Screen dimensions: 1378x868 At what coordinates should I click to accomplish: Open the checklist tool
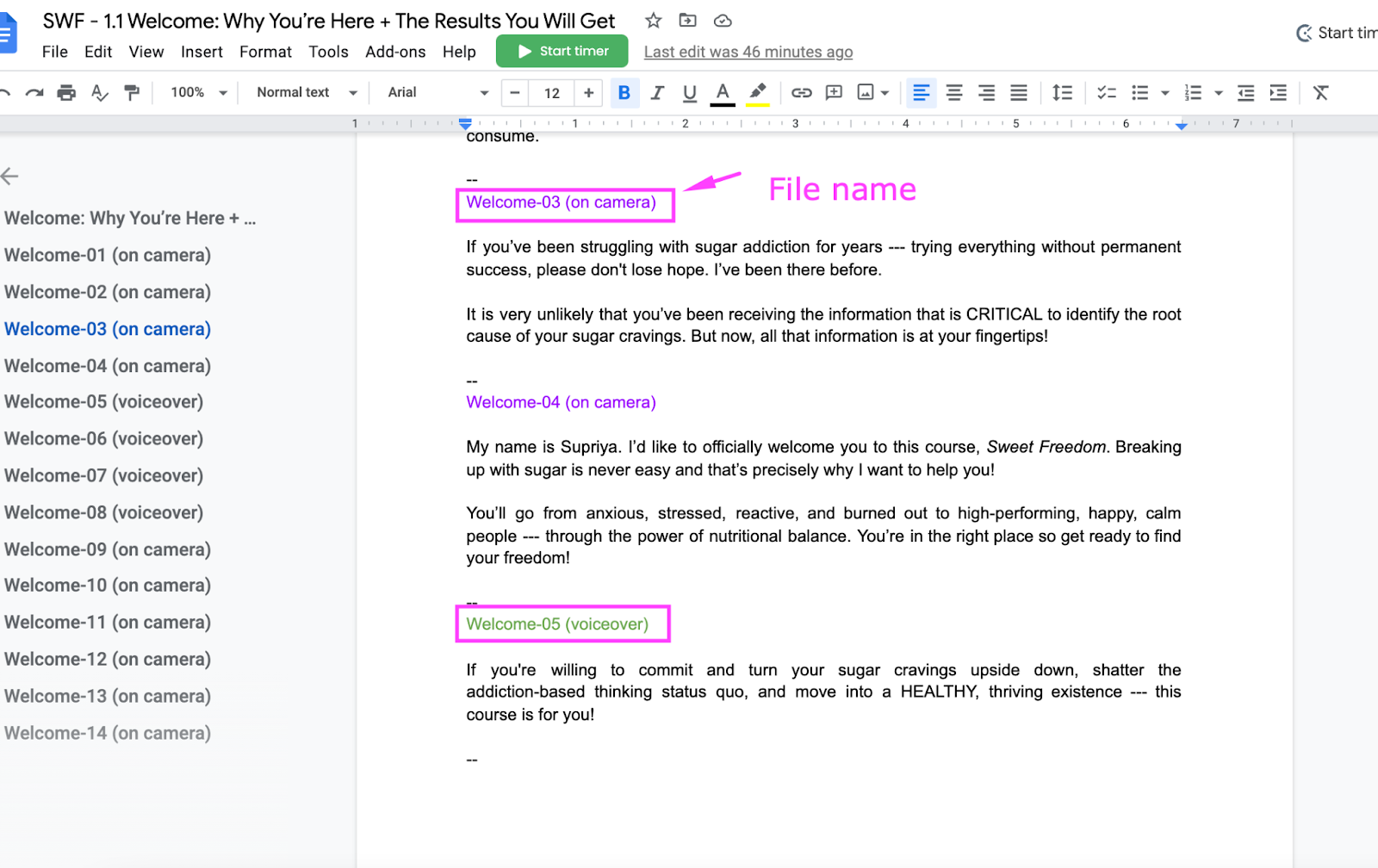(1107, 93)
